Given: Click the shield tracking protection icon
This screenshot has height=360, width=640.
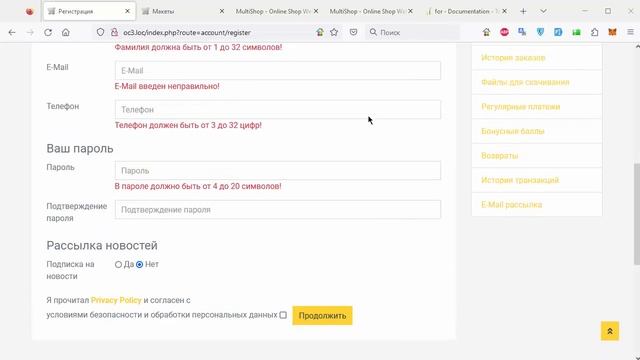Looking at the screenshot, I should coord(100,32).
